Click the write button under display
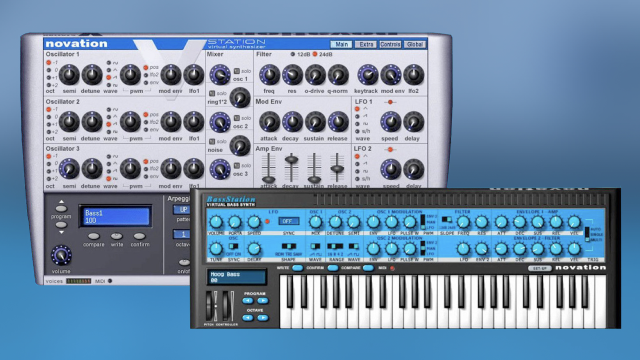The width and height of the screenshot is (640, 360). click(x=117, y=236)
